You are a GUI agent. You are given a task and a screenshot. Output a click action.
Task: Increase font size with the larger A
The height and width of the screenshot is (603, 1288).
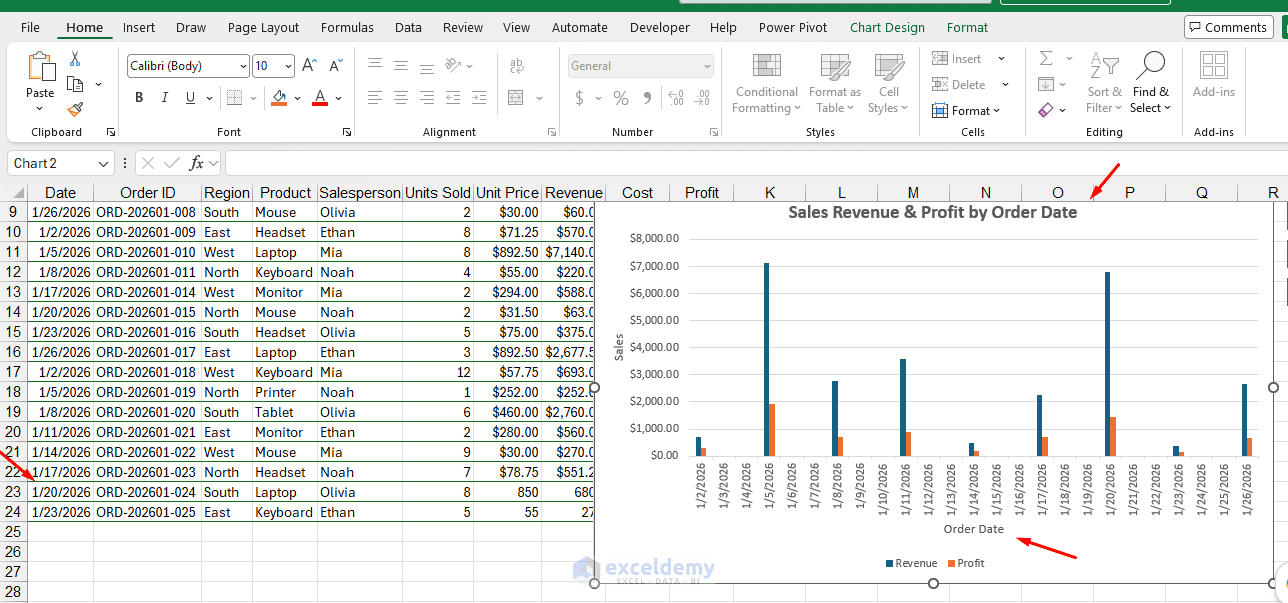[309, 66]
